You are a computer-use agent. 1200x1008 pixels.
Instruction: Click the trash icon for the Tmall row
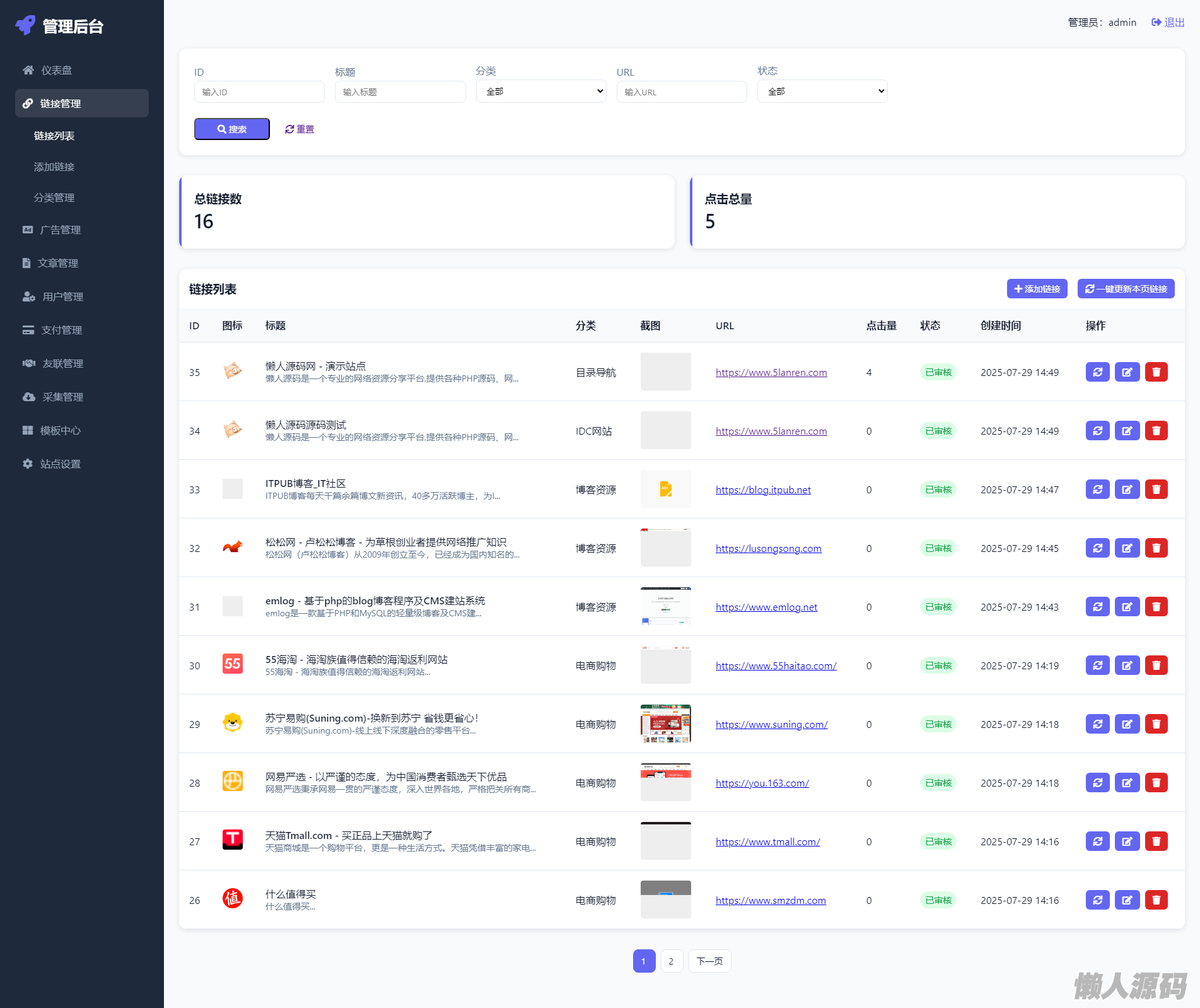(1156, 841)
